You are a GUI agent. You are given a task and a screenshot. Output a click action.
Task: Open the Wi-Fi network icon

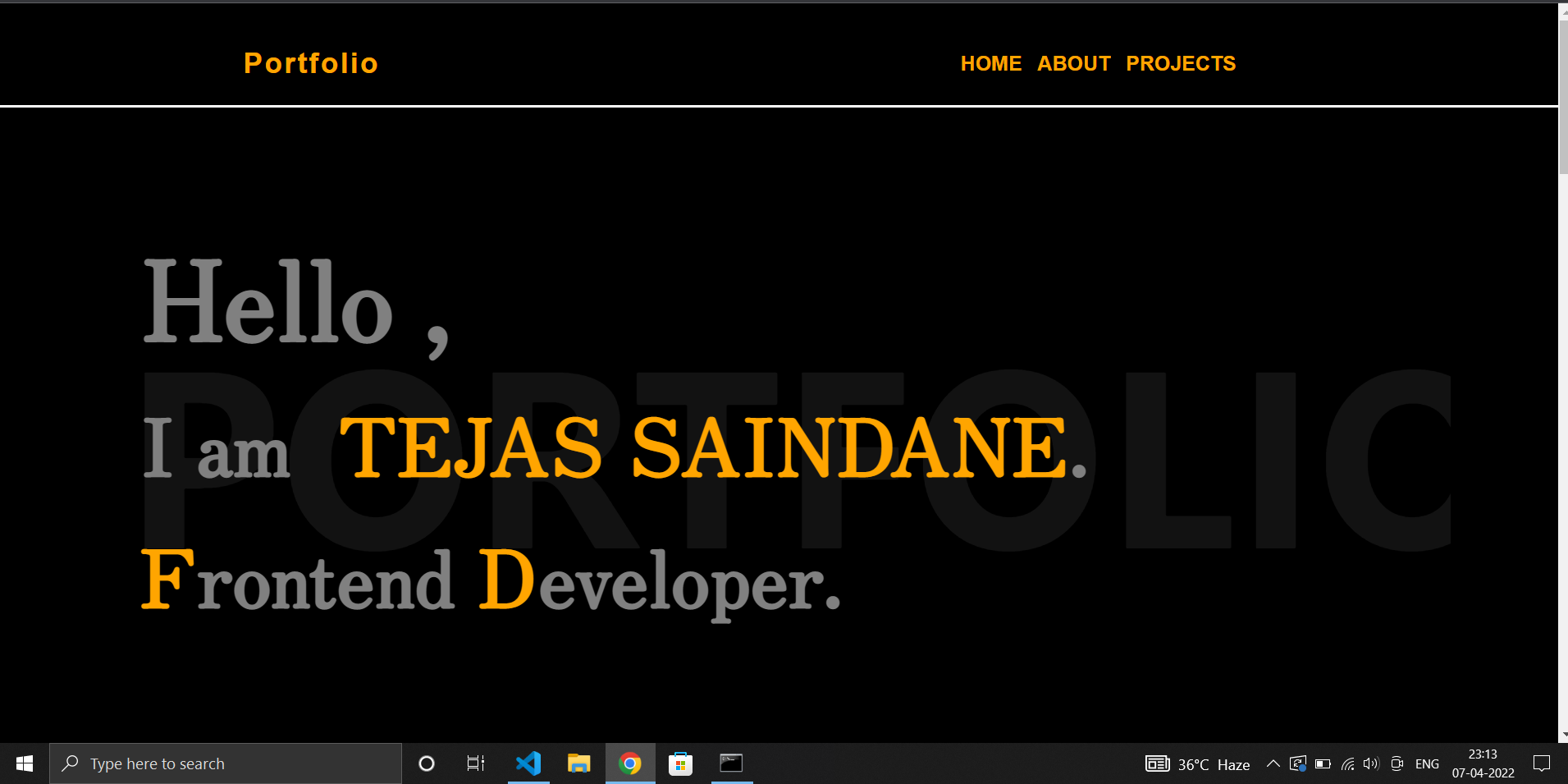[1347, 764]
